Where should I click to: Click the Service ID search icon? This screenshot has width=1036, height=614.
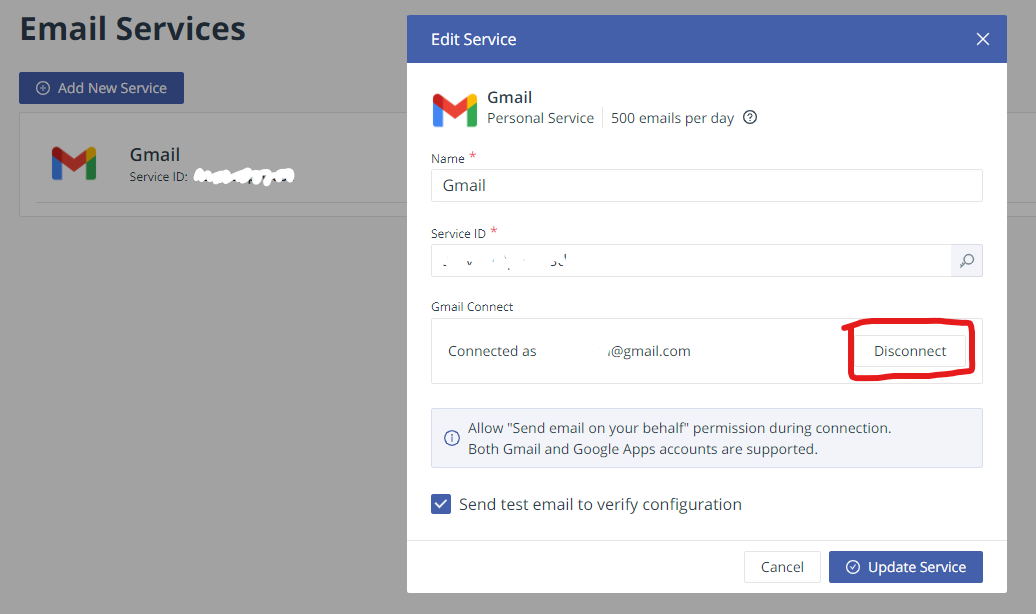tap(967, 260)
